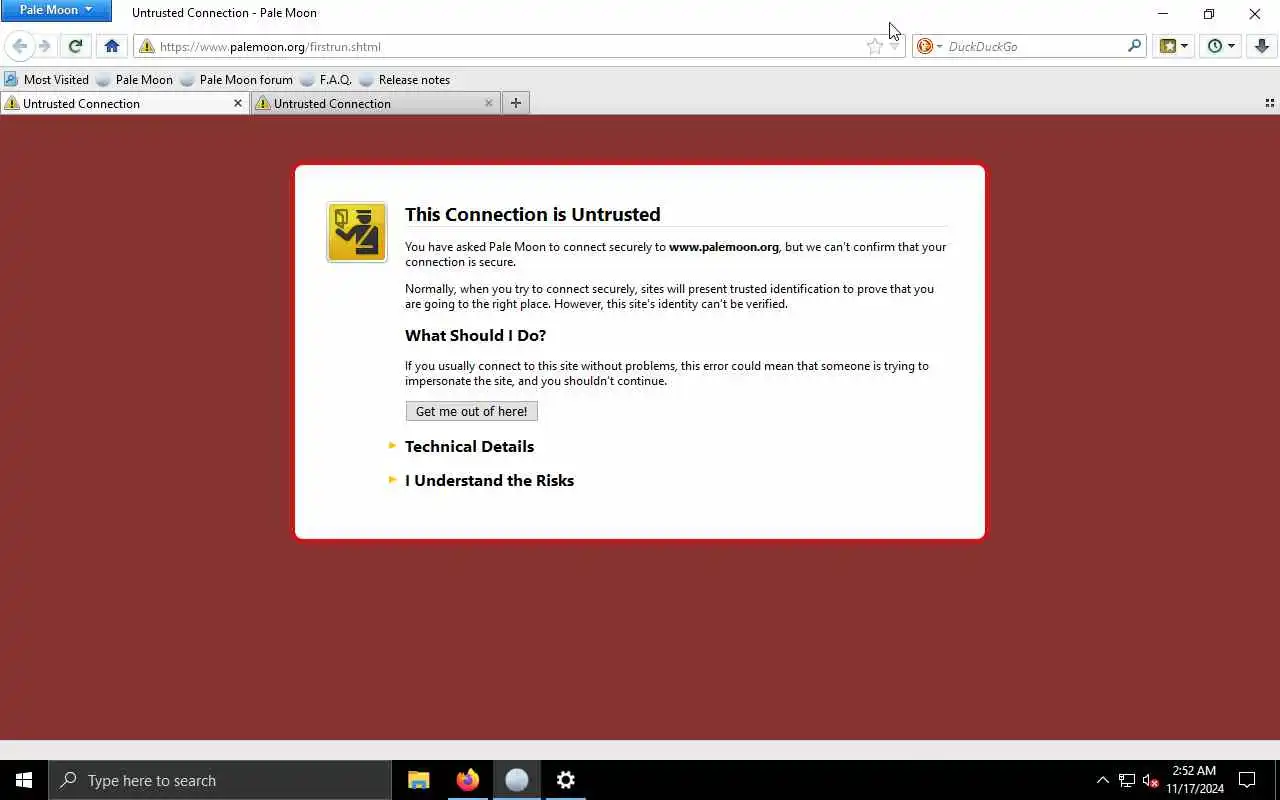The image size is (1280, 800).
Task: Go back one page with the back arrow
Action: point(20,46)
